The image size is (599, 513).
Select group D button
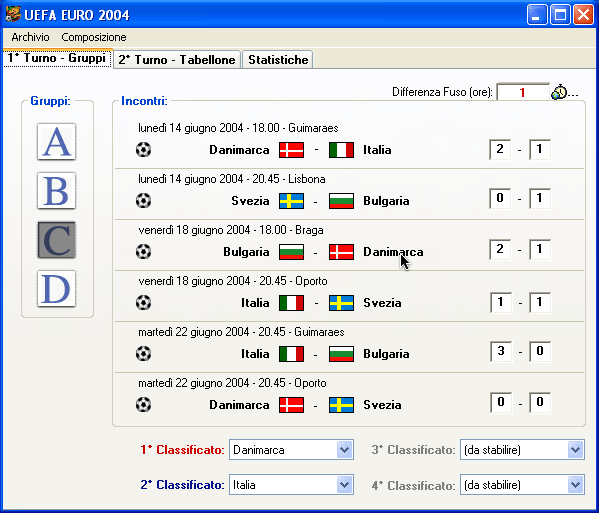pos(57,288)
